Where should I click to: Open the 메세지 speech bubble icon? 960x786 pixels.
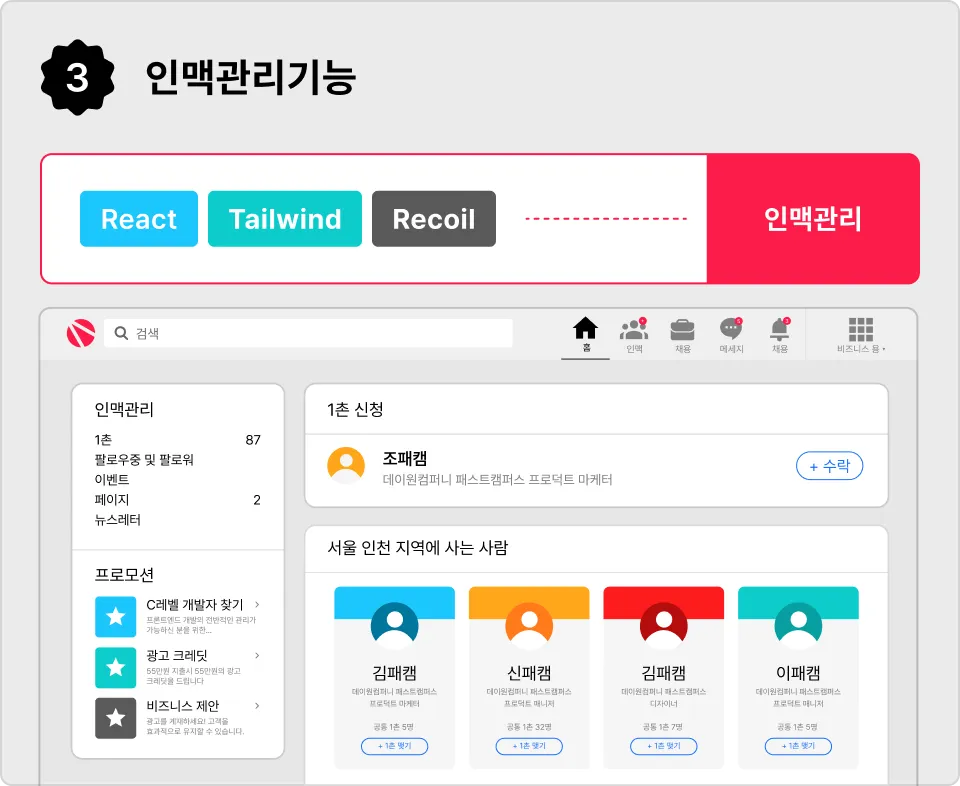click(731, 329)
